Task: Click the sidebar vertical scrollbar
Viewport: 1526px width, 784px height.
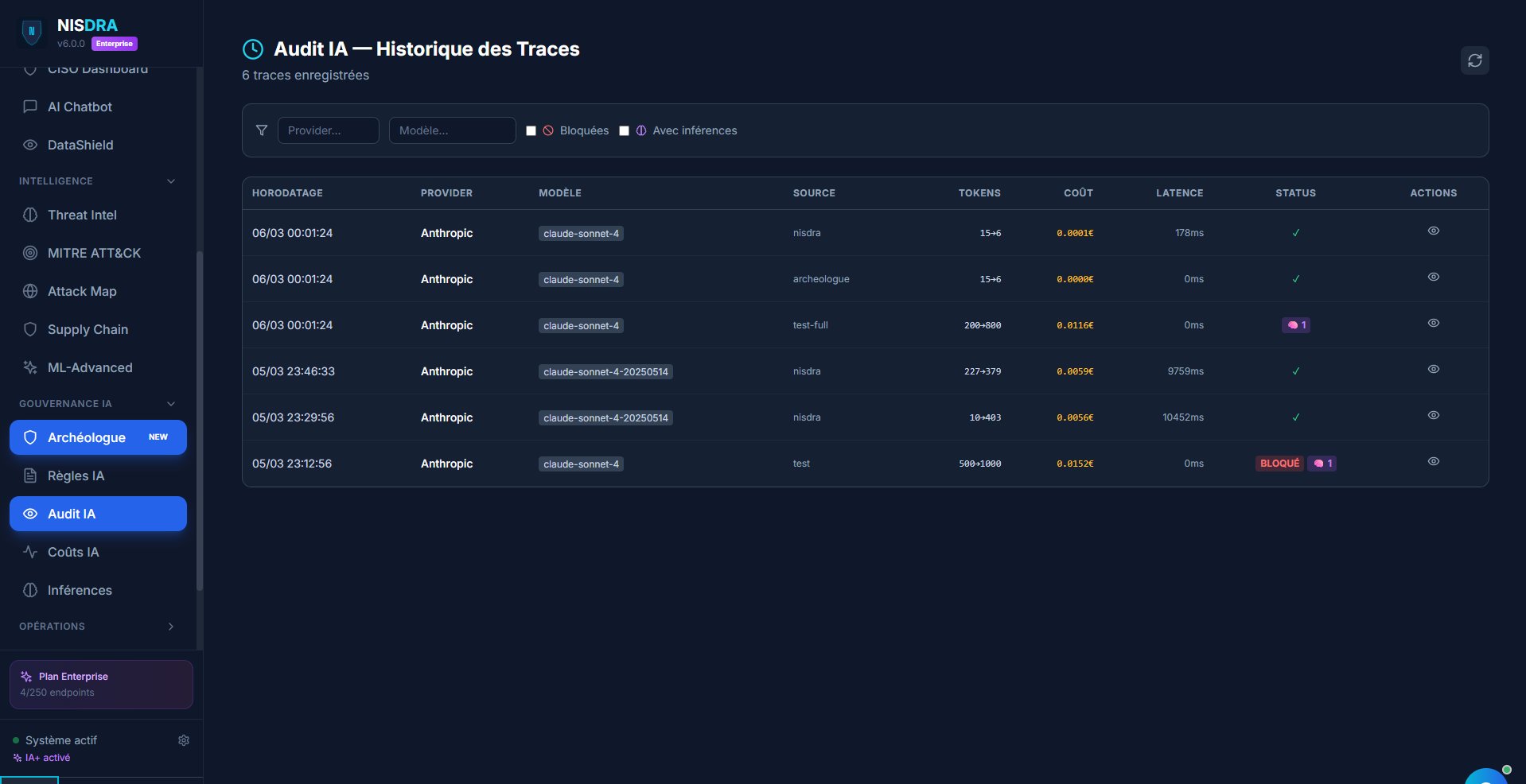Action: click(200, 421)
